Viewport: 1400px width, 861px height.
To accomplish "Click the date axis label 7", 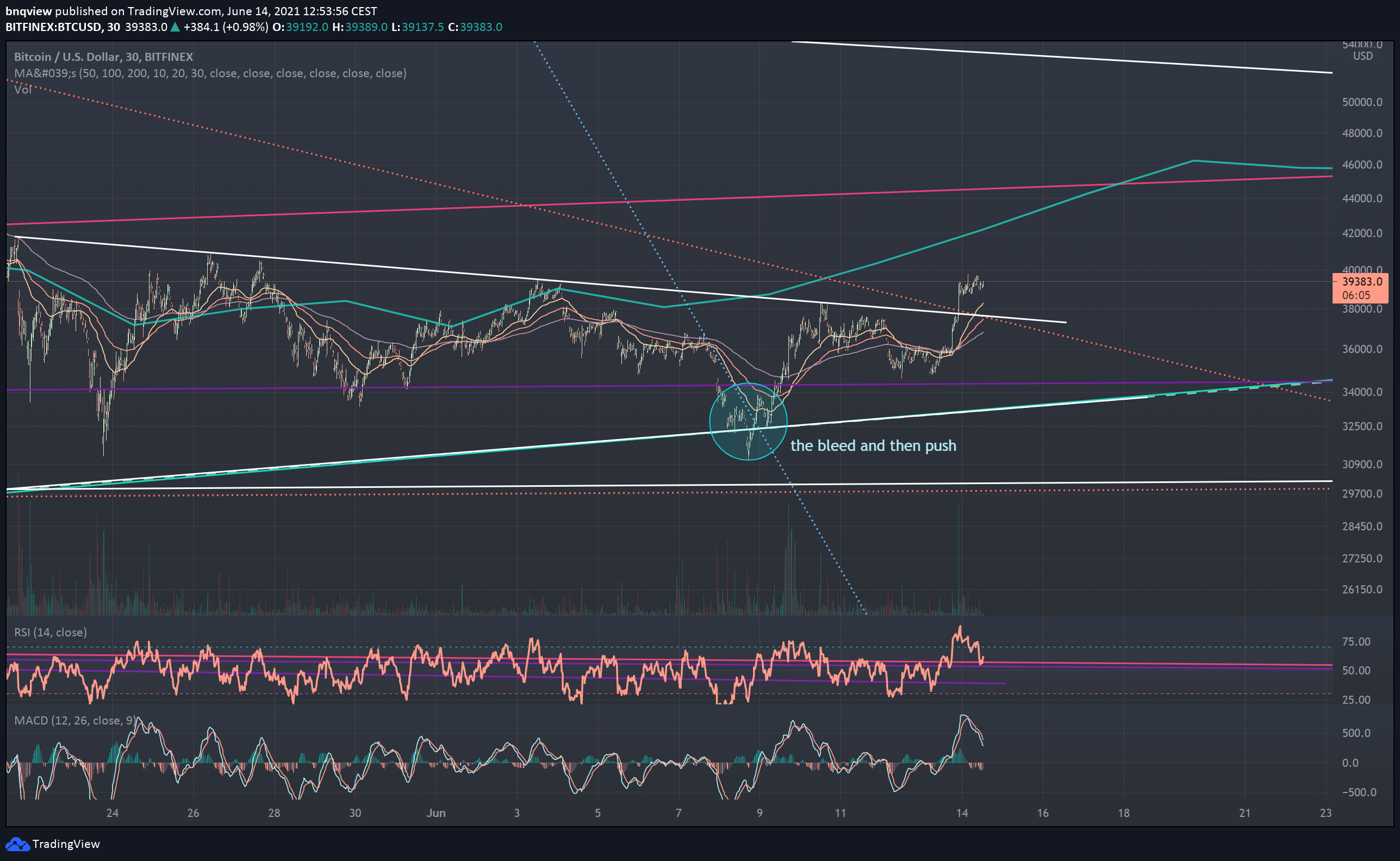I will coord(679,813).
